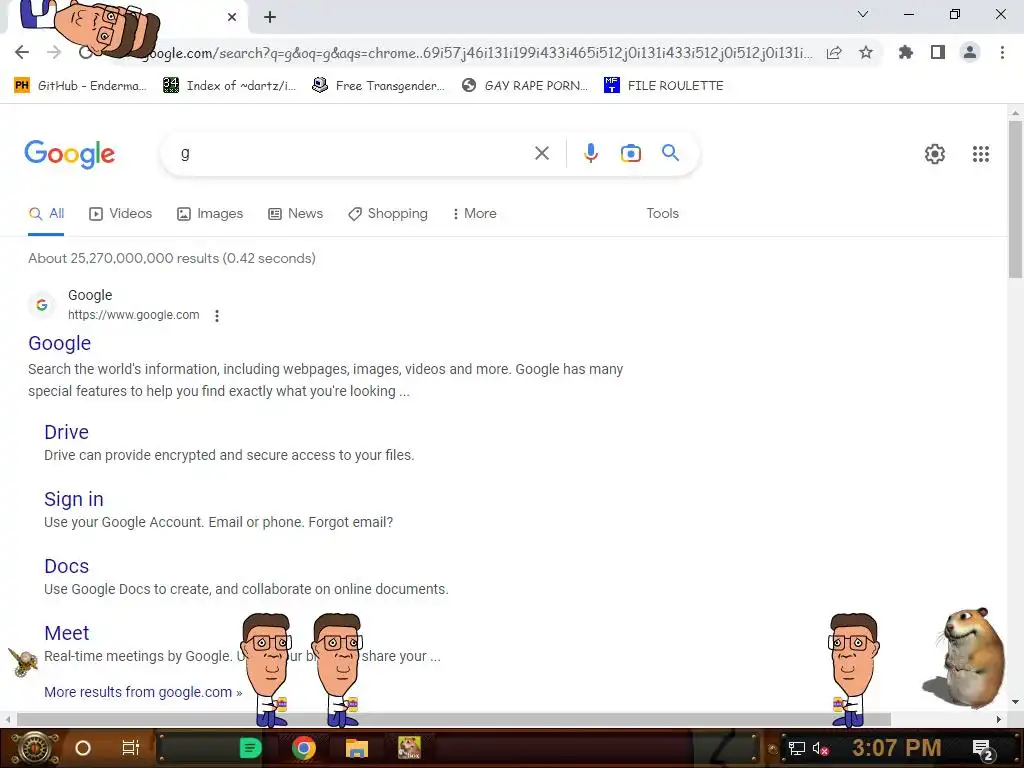Click the results count text

pos(172,258)
